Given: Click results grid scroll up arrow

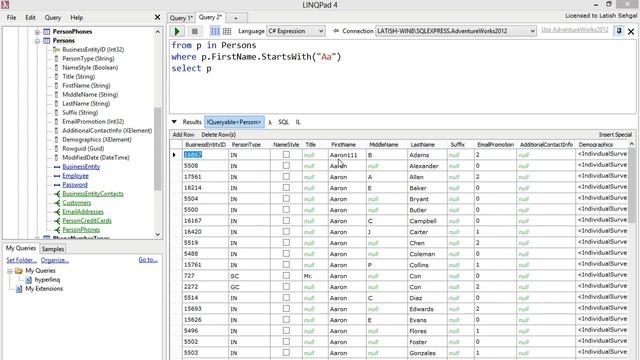Looking at the screenshot, I should 631,144.
